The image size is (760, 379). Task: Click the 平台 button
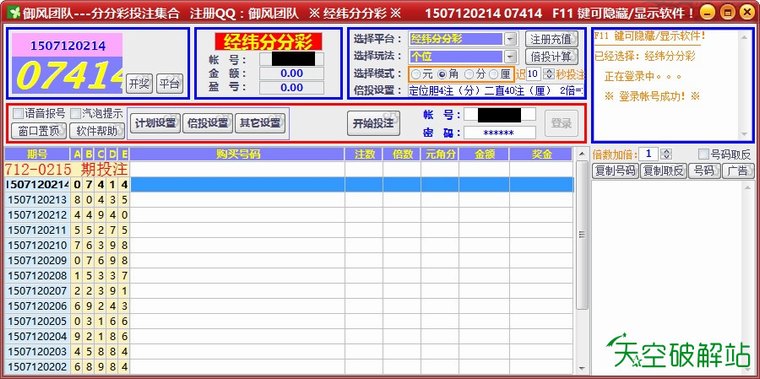[170, 84]
